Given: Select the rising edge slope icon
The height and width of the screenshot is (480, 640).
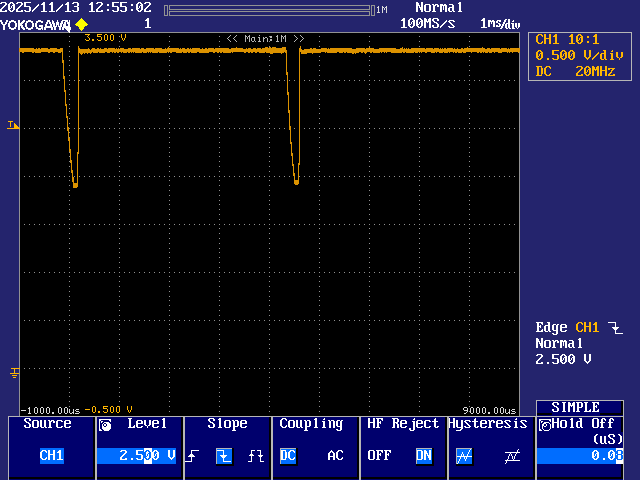Looking at the screenshot, I should pyautogui.click(x=193, y=456).
